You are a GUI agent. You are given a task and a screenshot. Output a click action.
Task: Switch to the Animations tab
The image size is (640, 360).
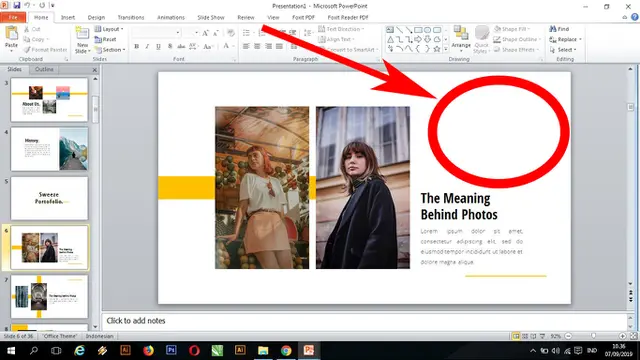tap(171, 18)
